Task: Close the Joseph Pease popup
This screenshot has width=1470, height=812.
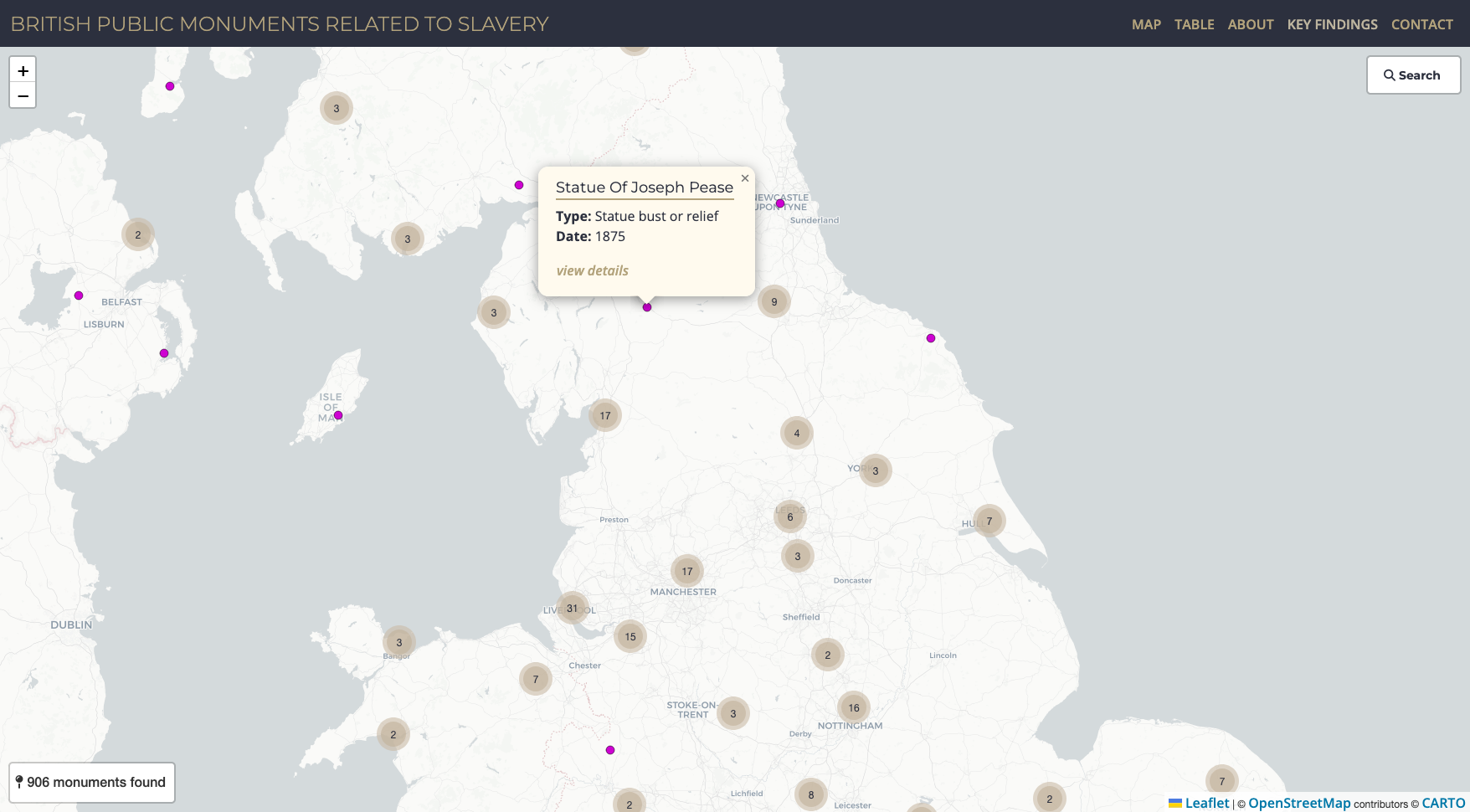Action: click(744, 178)
